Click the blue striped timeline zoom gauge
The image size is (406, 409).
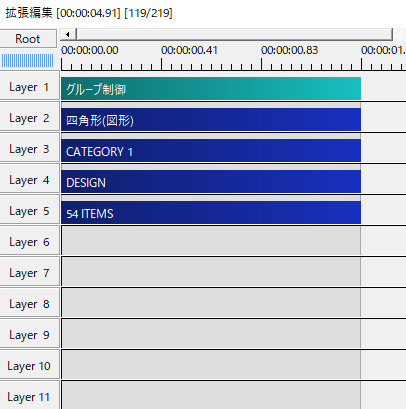click(27, 60)
